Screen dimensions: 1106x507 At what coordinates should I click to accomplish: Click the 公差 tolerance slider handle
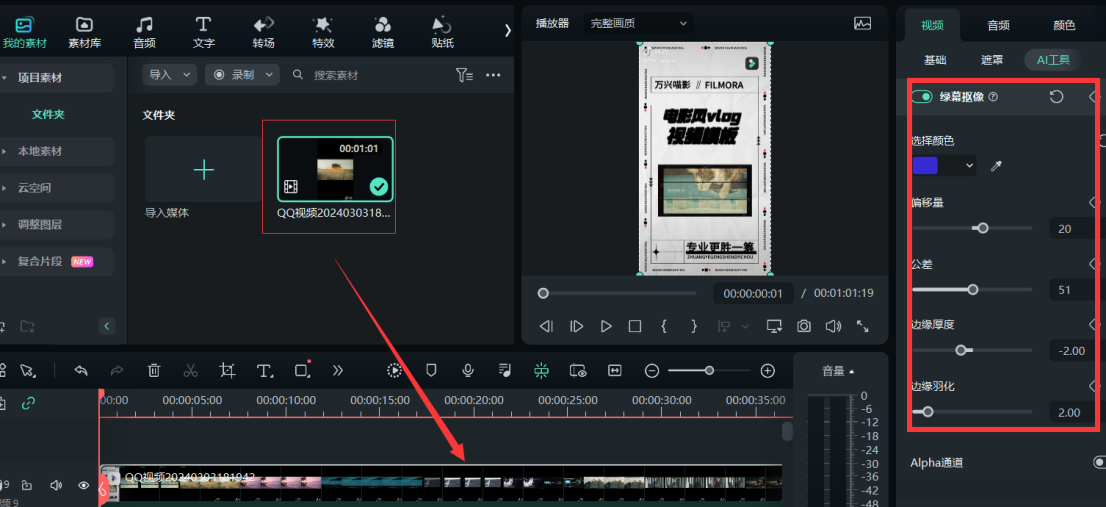pyautogui.click(x=972, y=290)
